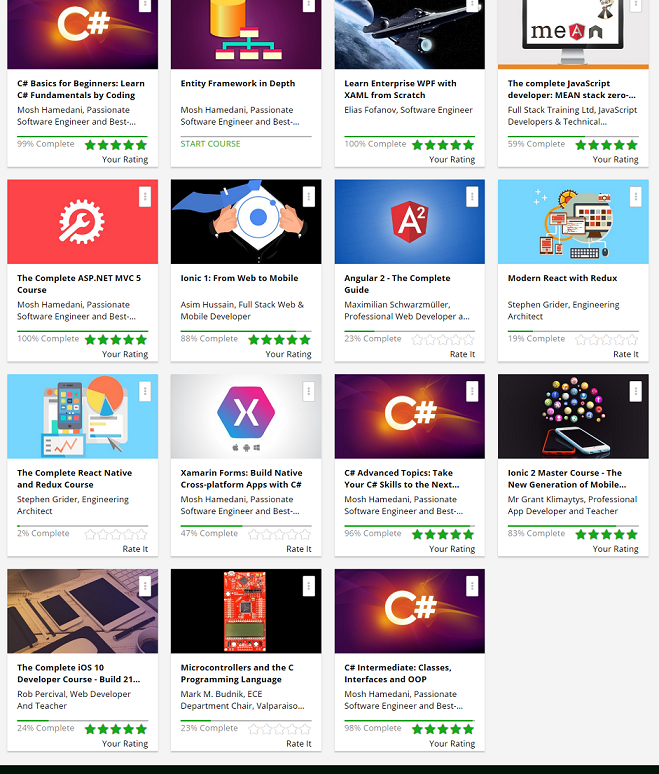Open options menu on Learn Enterprise WPF card
659x774 pixels.
472,5
